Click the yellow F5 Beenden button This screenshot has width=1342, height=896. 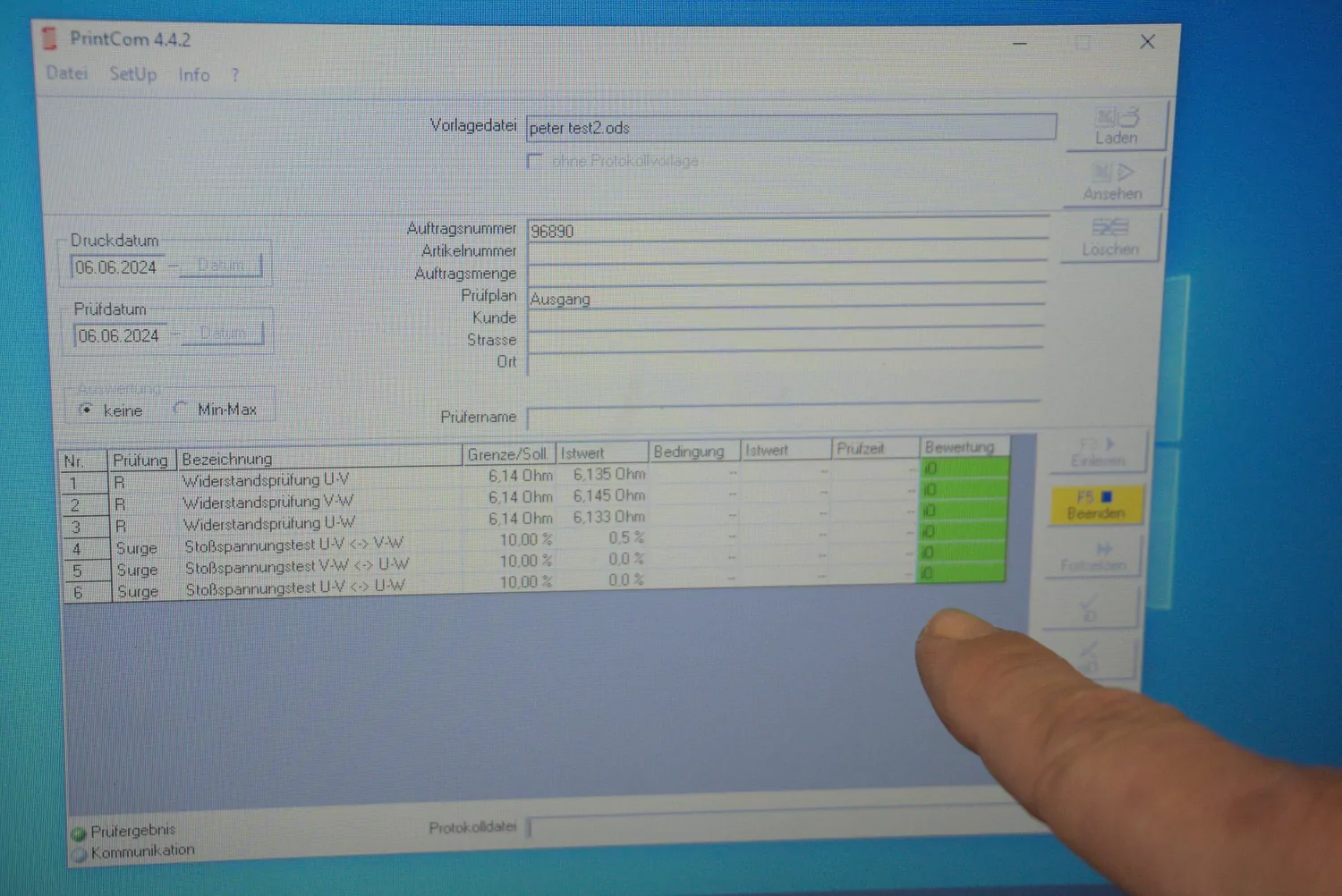coord(1096,504)
